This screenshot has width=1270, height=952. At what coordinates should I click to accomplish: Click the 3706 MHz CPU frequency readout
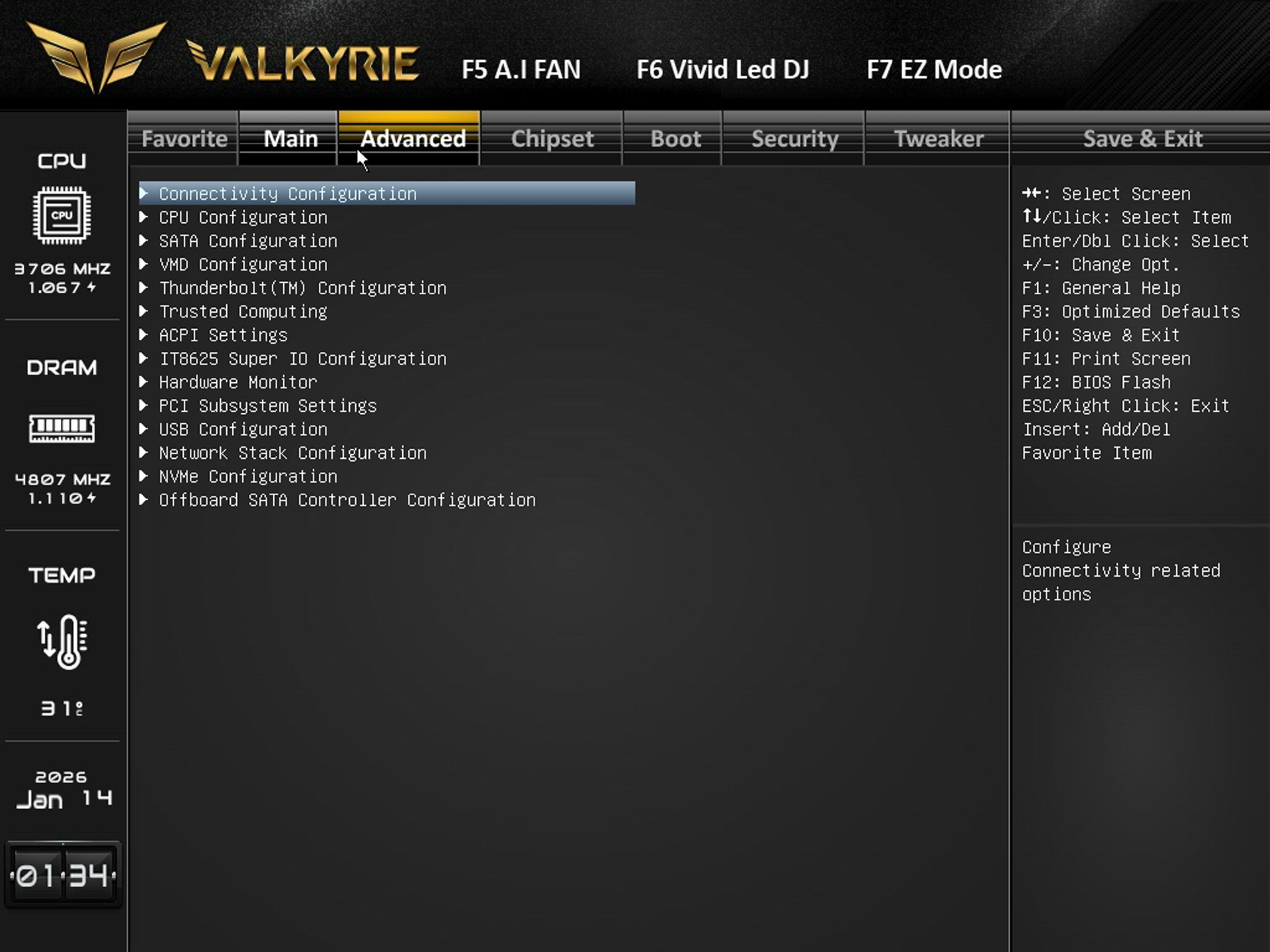(x=62, y=268)
